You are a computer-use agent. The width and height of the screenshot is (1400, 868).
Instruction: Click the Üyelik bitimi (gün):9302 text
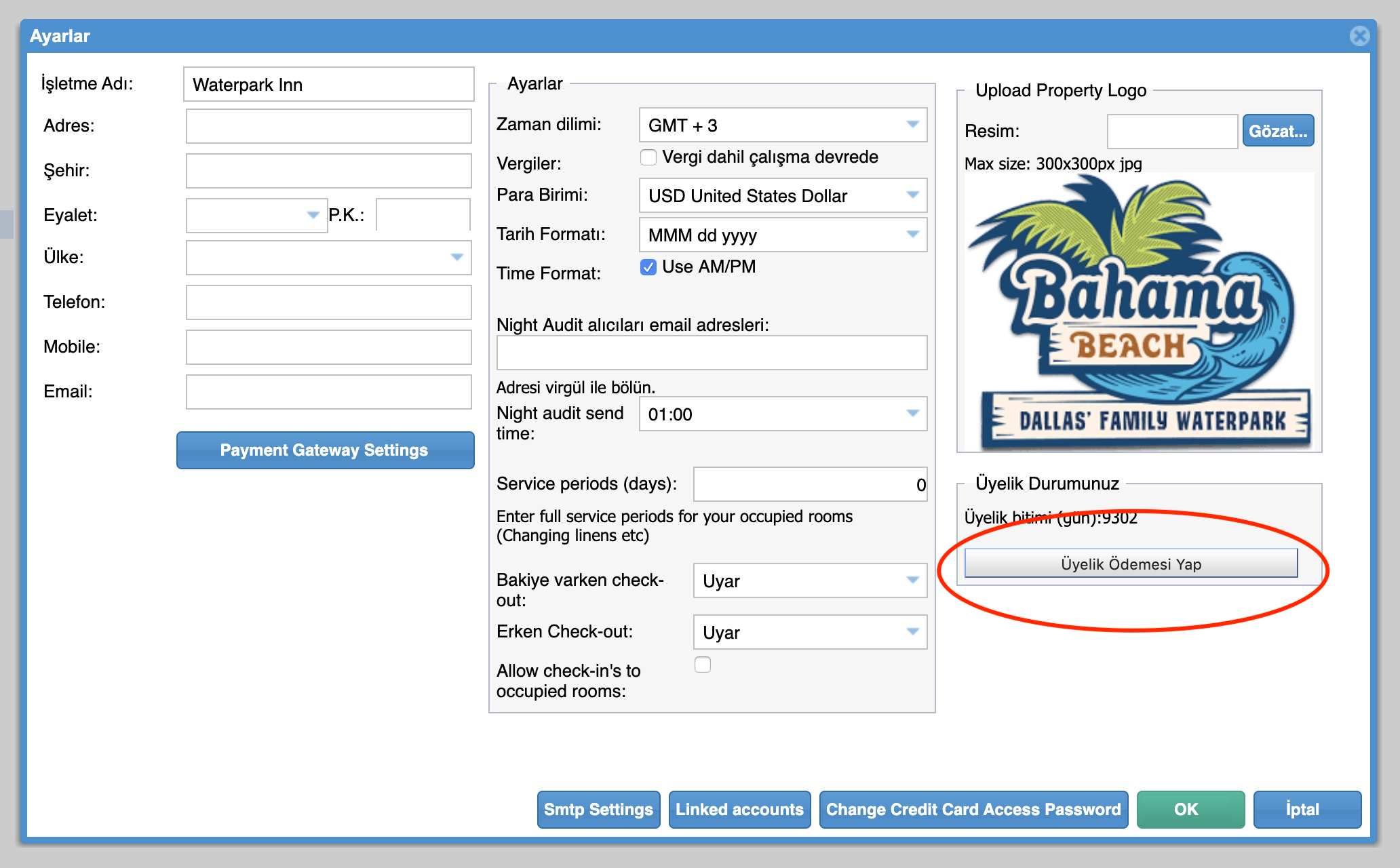coord(1051,518)
